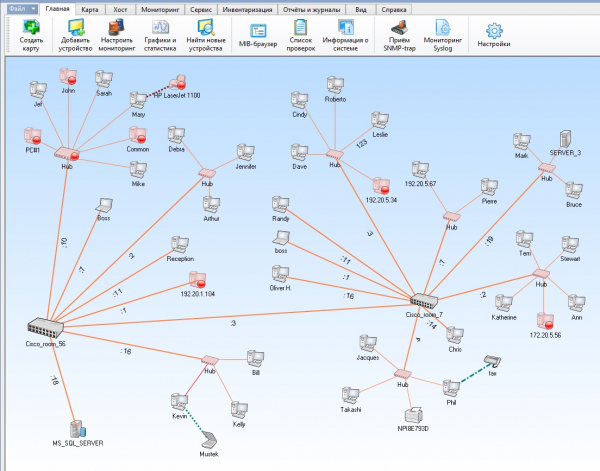Open Настройки gear icon
This screenshot has width=600, height=471.
493,31
